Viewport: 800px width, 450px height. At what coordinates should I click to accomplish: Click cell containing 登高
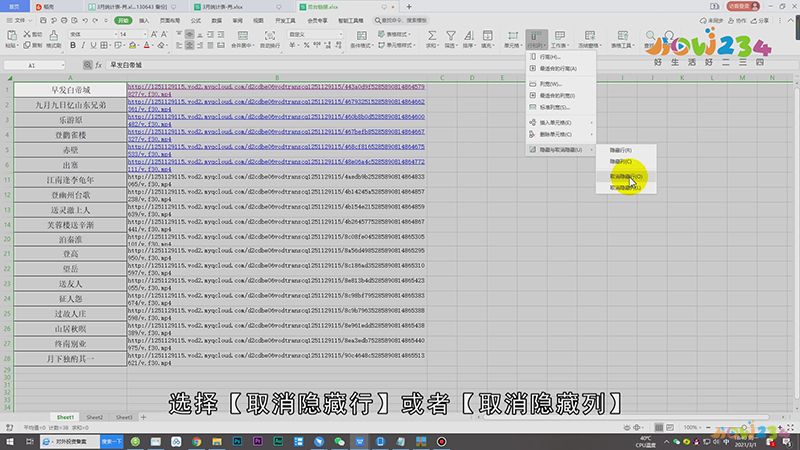coord(70,254)
